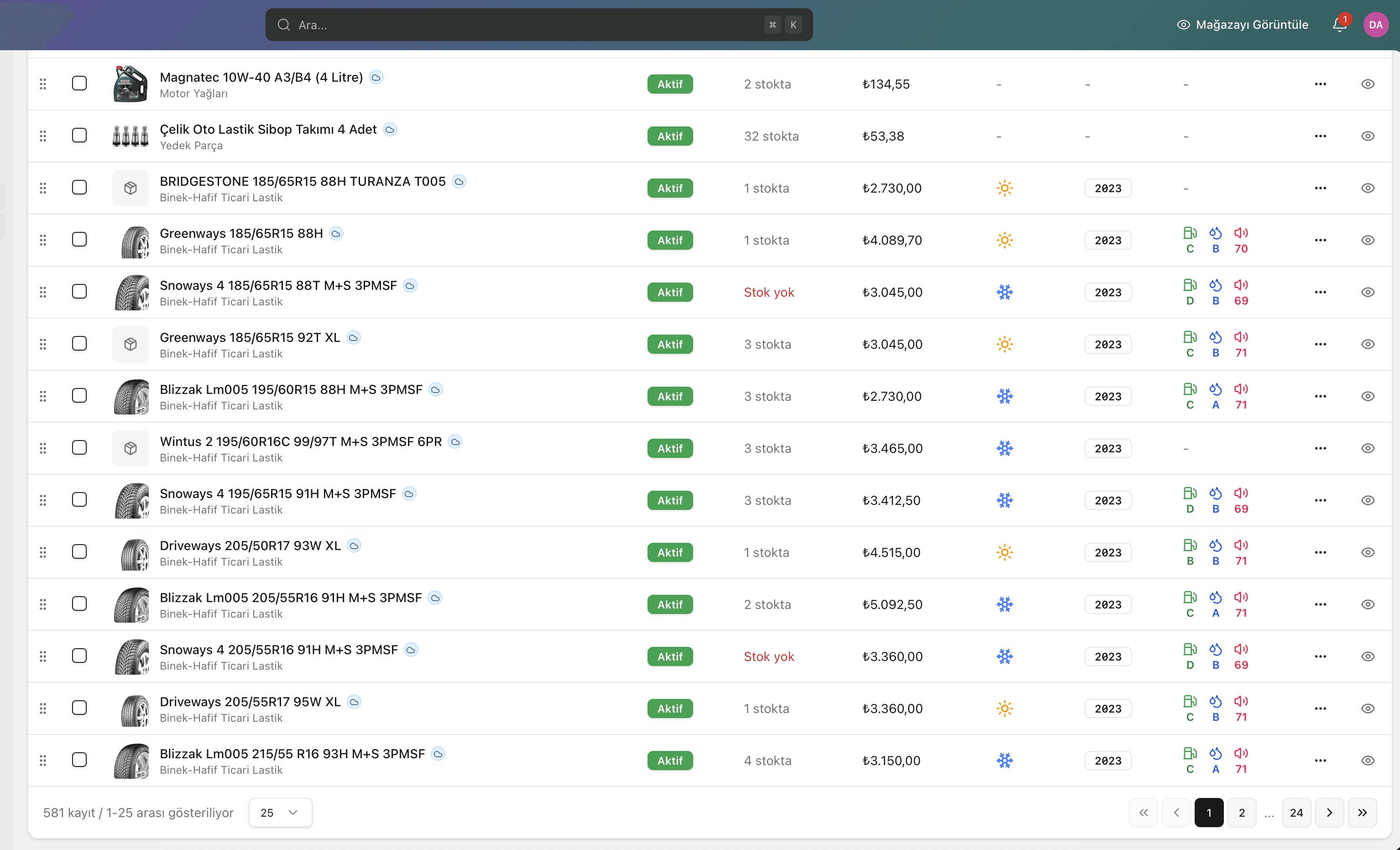The width and height of the screenshot is (1400, 850).
Task: Click the cloud icon beside Çelik Oto Lastik Sibop
Action: pyautogui.click(x=390, y=130)
